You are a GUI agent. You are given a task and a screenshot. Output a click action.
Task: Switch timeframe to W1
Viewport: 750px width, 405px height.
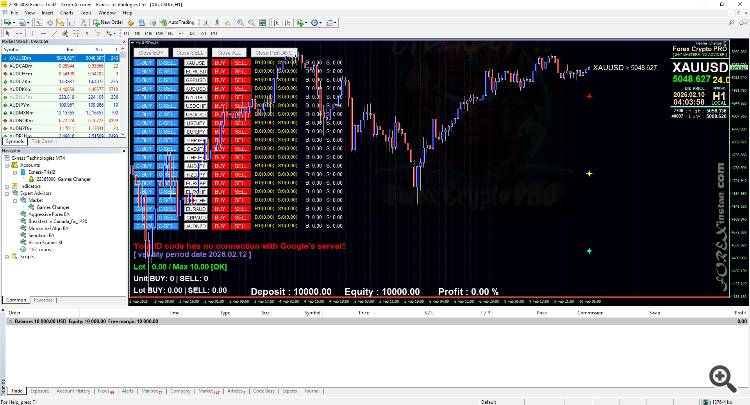(203, 33)
